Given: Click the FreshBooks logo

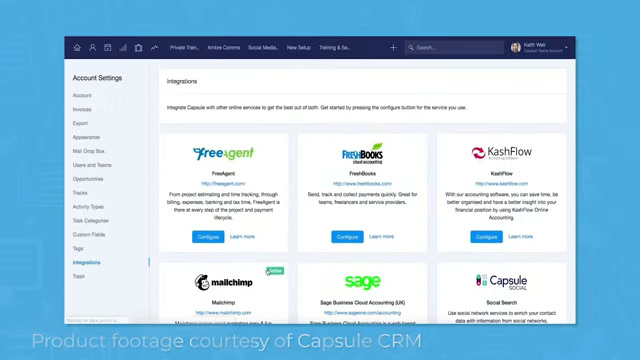Looking at the screenshot, I should pos(362,153).
